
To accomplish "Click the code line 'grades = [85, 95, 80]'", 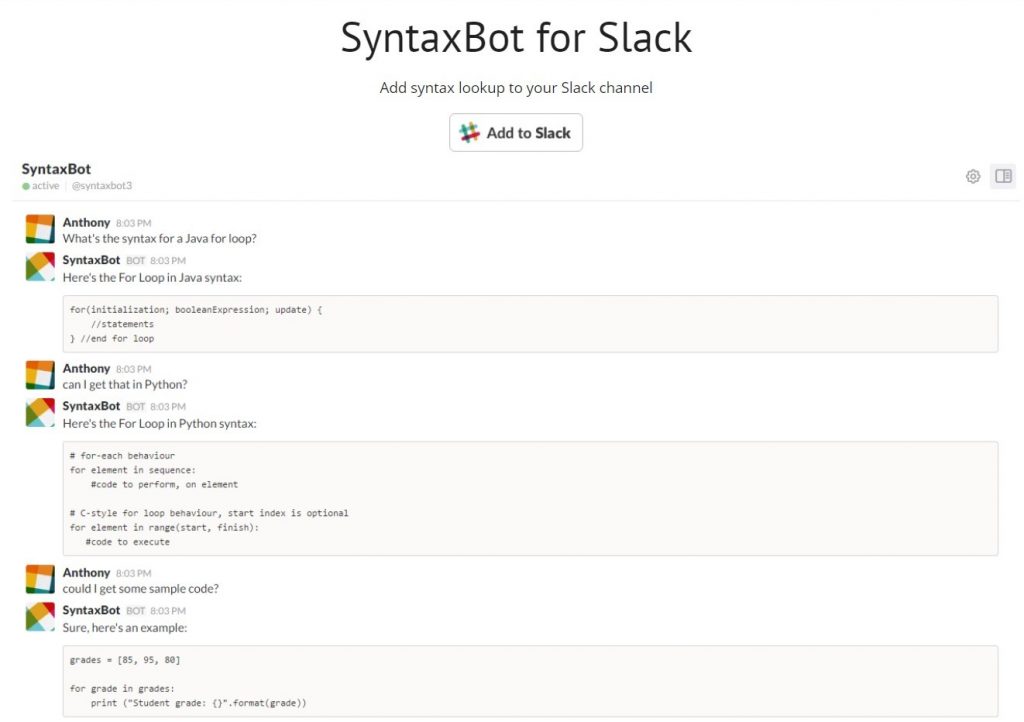I will [x=125, y=660].
